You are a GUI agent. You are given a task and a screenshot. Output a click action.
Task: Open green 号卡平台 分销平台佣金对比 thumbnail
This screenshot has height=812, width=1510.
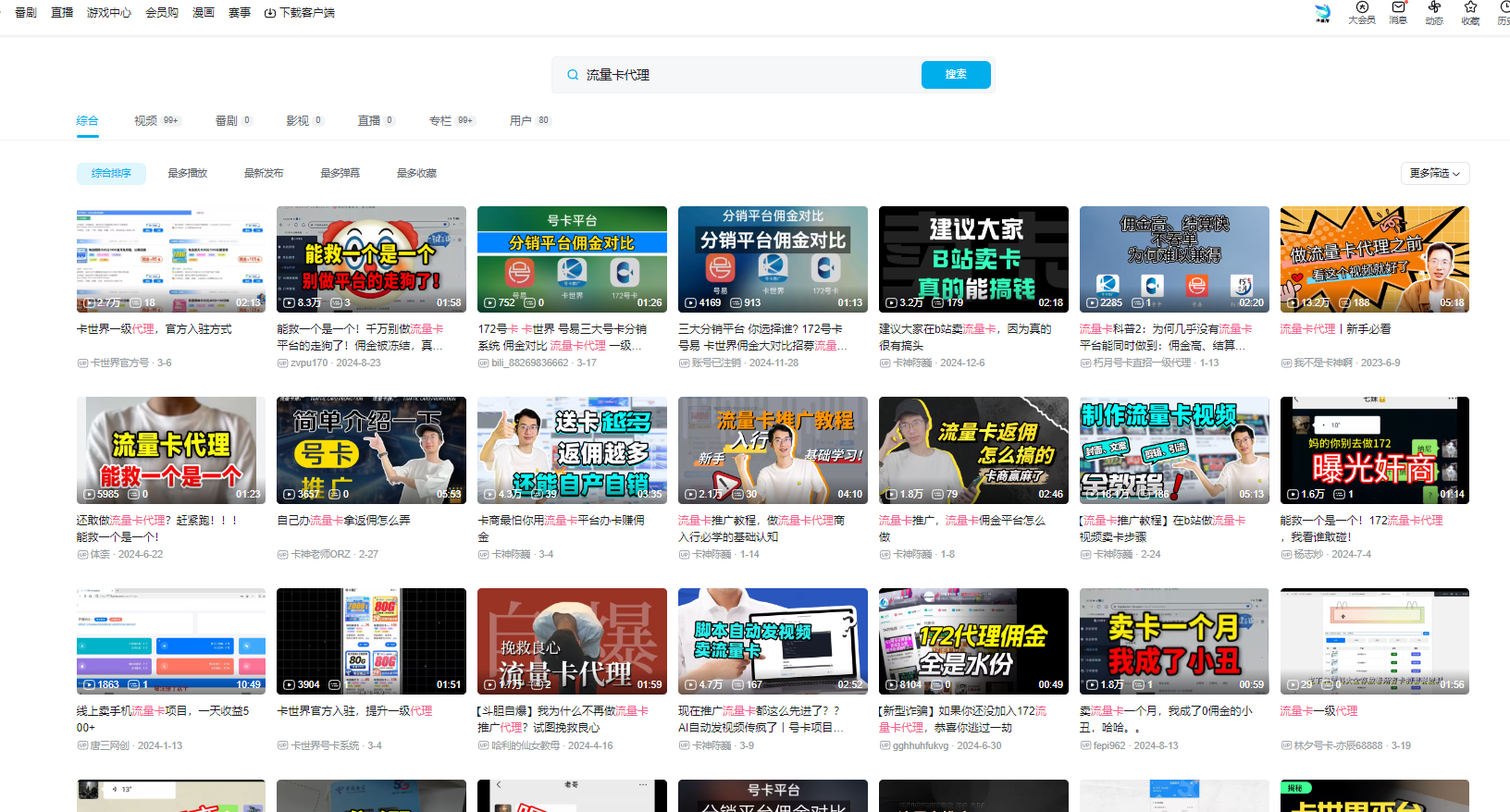coord(572,259)
